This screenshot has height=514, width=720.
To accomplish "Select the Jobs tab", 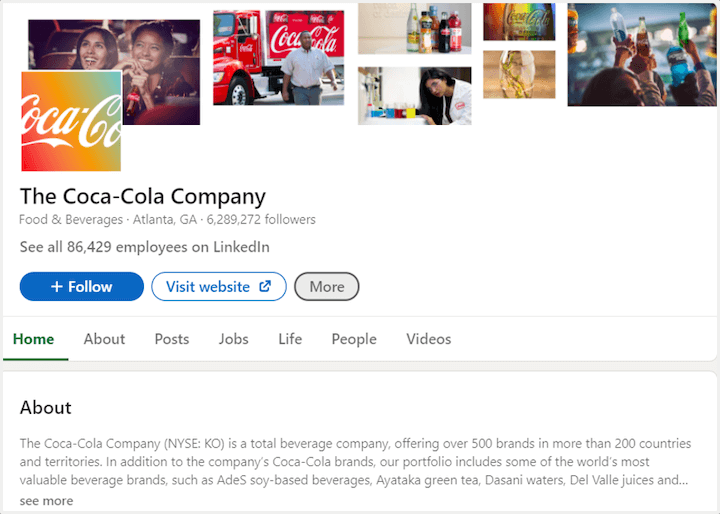I will pyautogui.click(x=234, y=339).
